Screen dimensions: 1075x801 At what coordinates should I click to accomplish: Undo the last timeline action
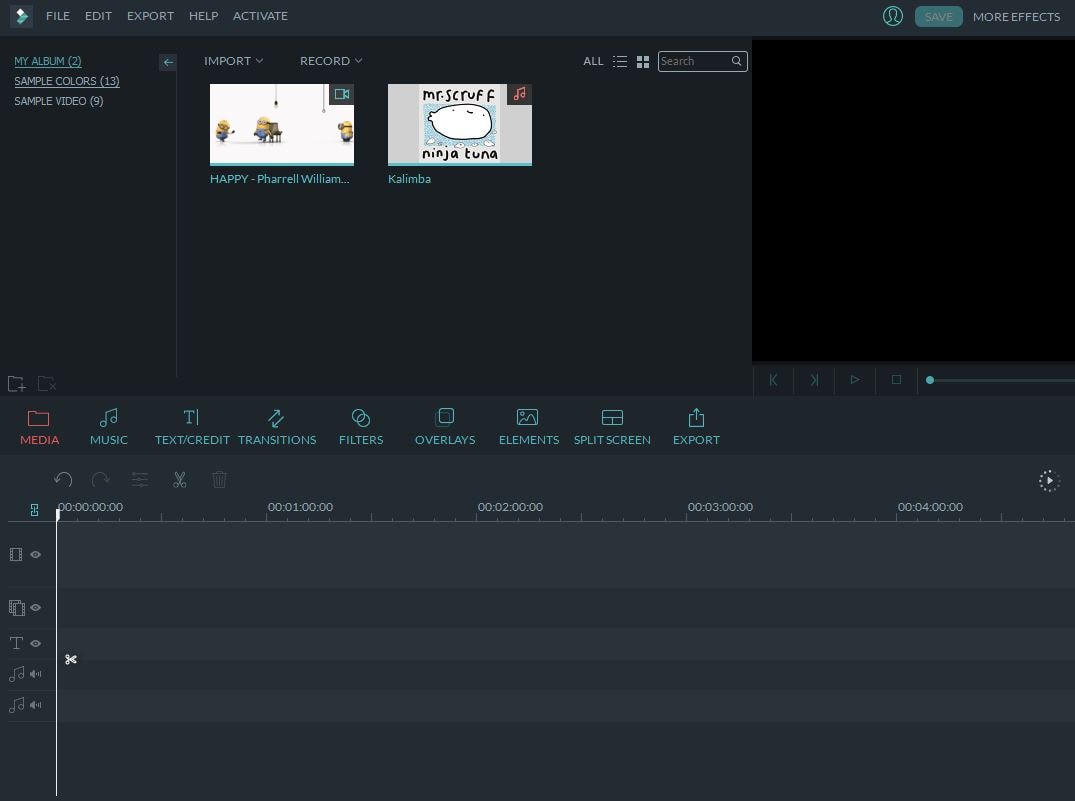tap(63, 479)
